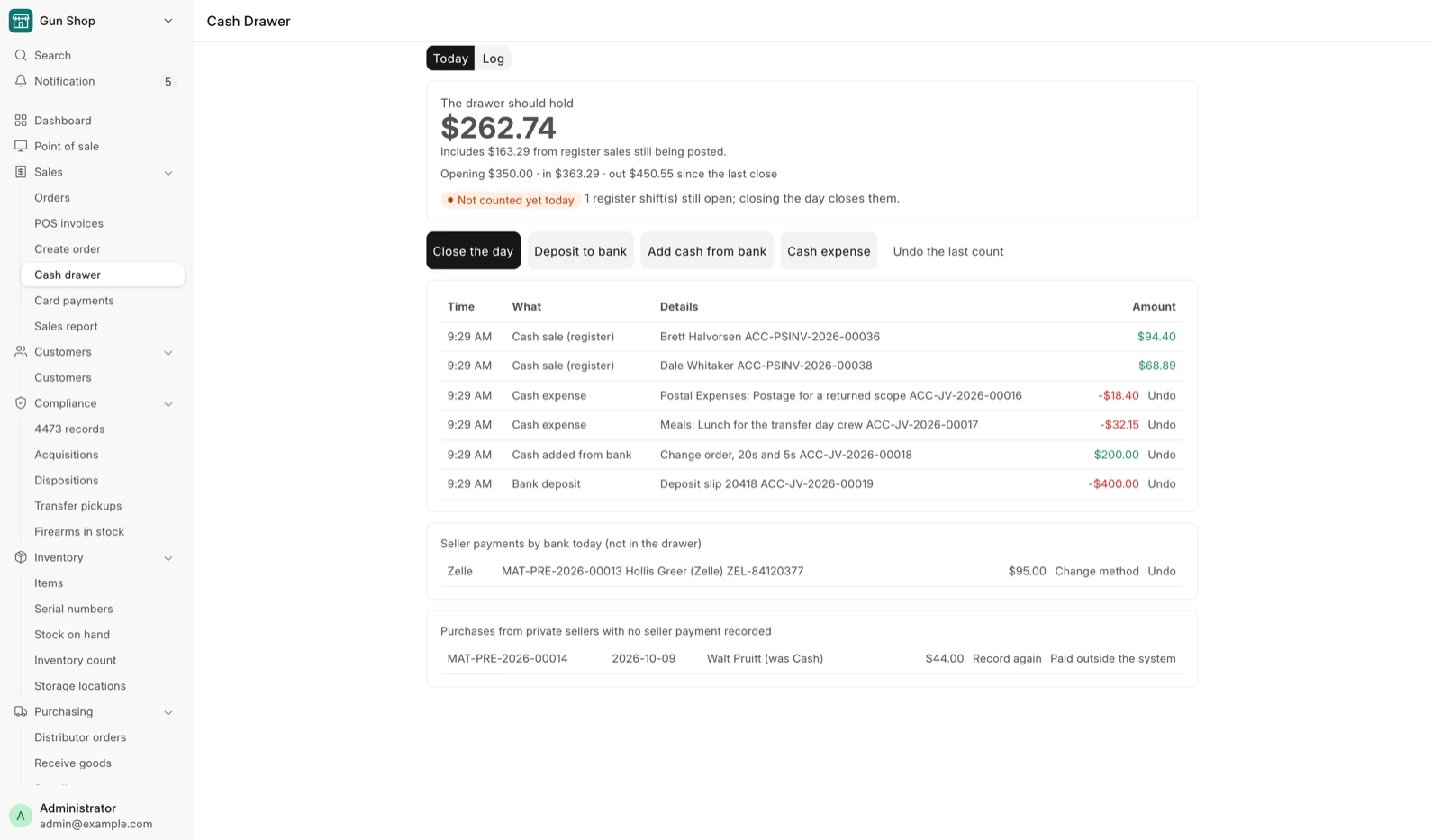Undo the Bank deposit slip 20418
The height and width of the screenshot is (840, 1441).
[1162, 484]
